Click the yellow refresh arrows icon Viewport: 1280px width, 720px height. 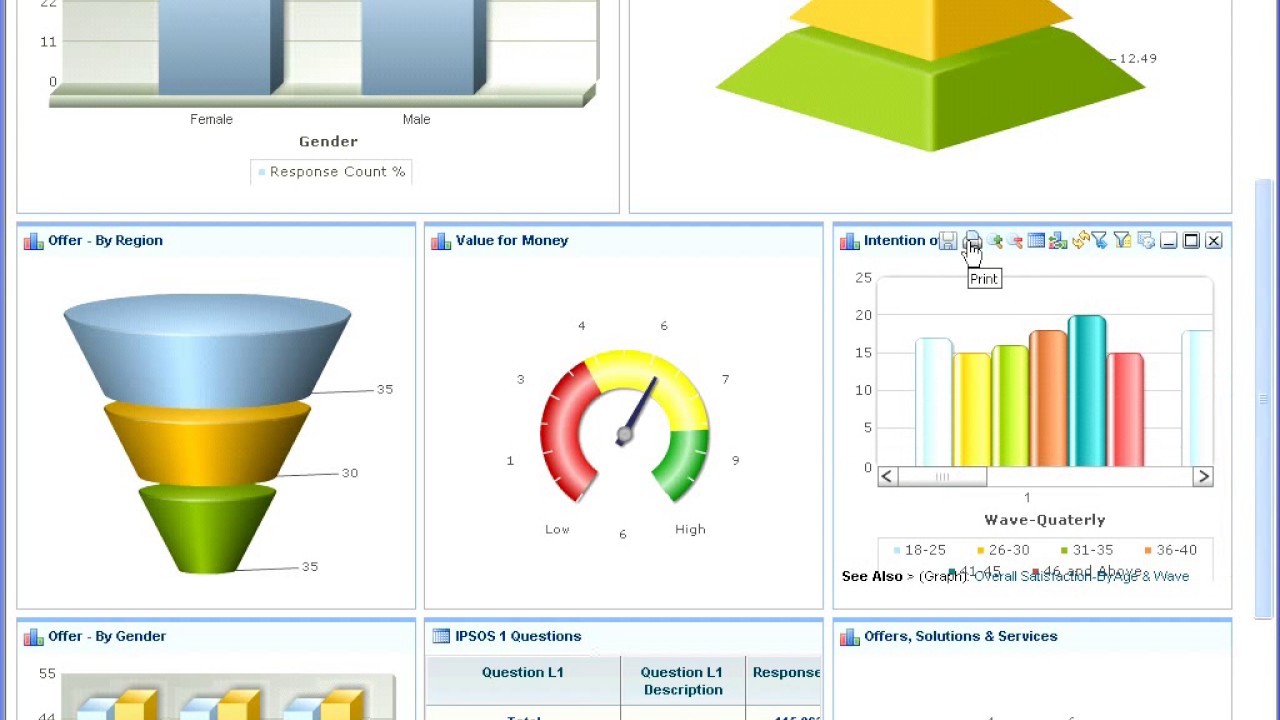coord(1079,241)
